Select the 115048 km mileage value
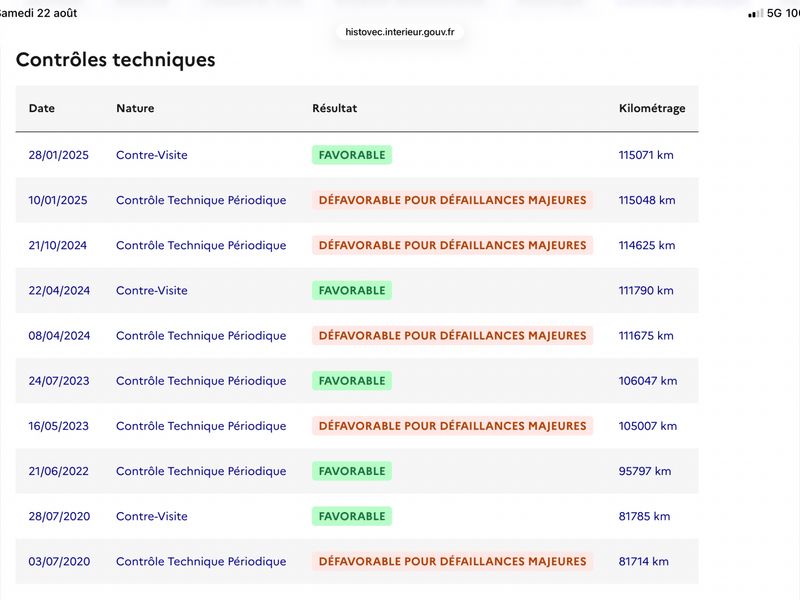 point(647,200)
